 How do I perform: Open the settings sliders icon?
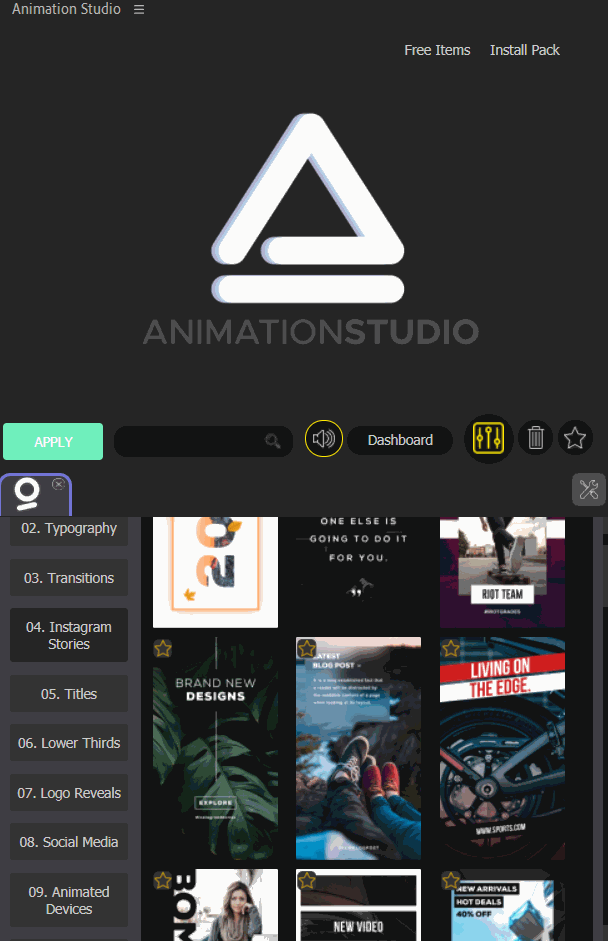pyautogui.click(x=490, y=438)
